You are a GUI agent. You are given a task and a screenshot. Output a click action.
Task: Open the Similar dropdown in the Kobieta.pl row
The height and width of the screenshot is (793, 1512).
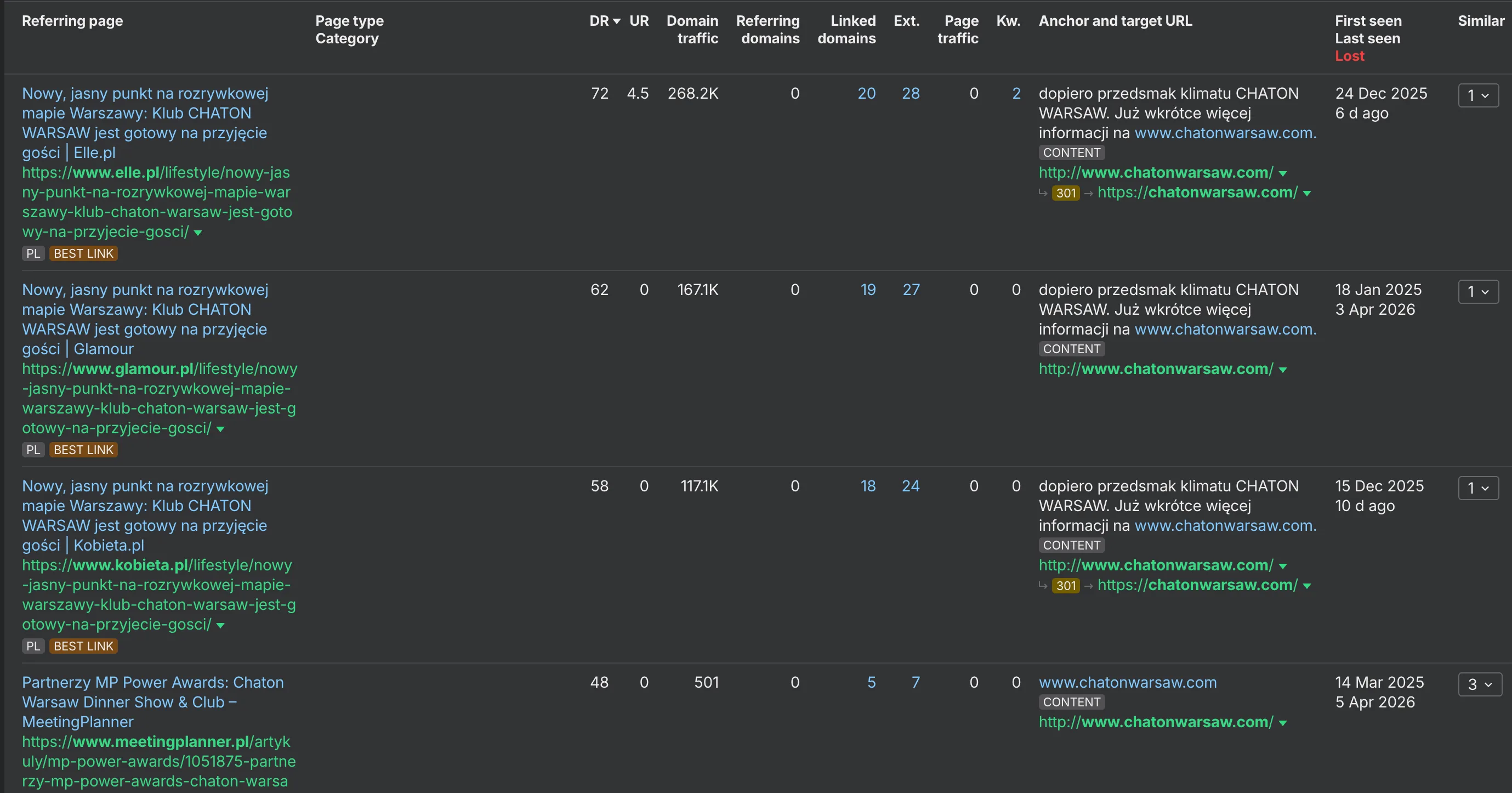1478,489
